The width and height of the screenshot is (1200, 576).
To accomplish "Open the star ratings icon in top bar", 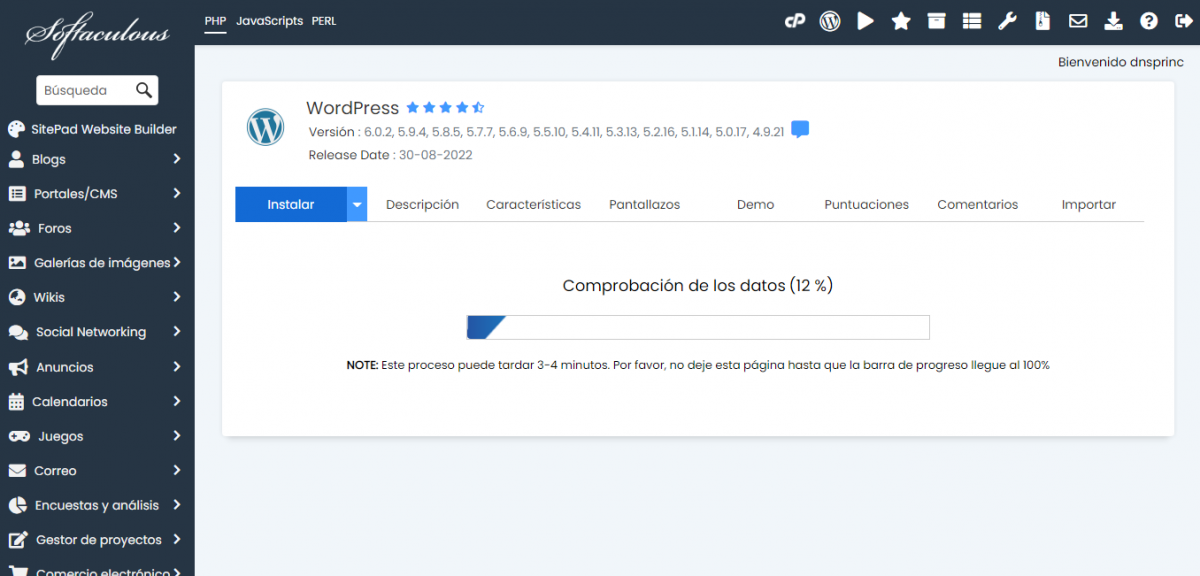I will tap(901, 21).
